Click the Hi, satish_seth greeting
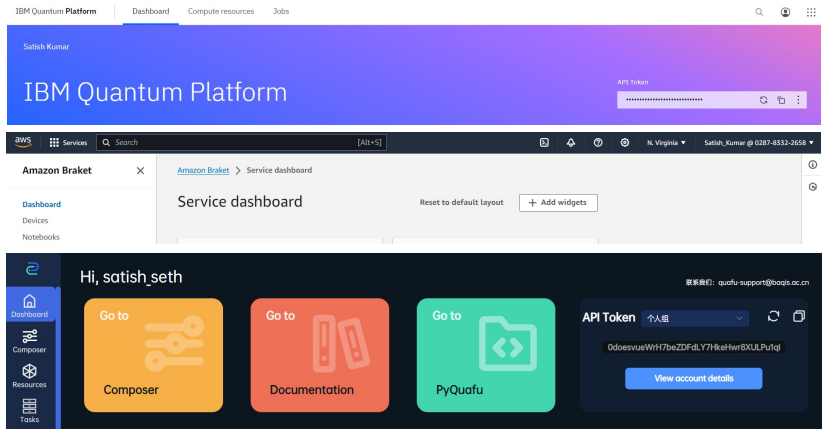 coord(131,277)
